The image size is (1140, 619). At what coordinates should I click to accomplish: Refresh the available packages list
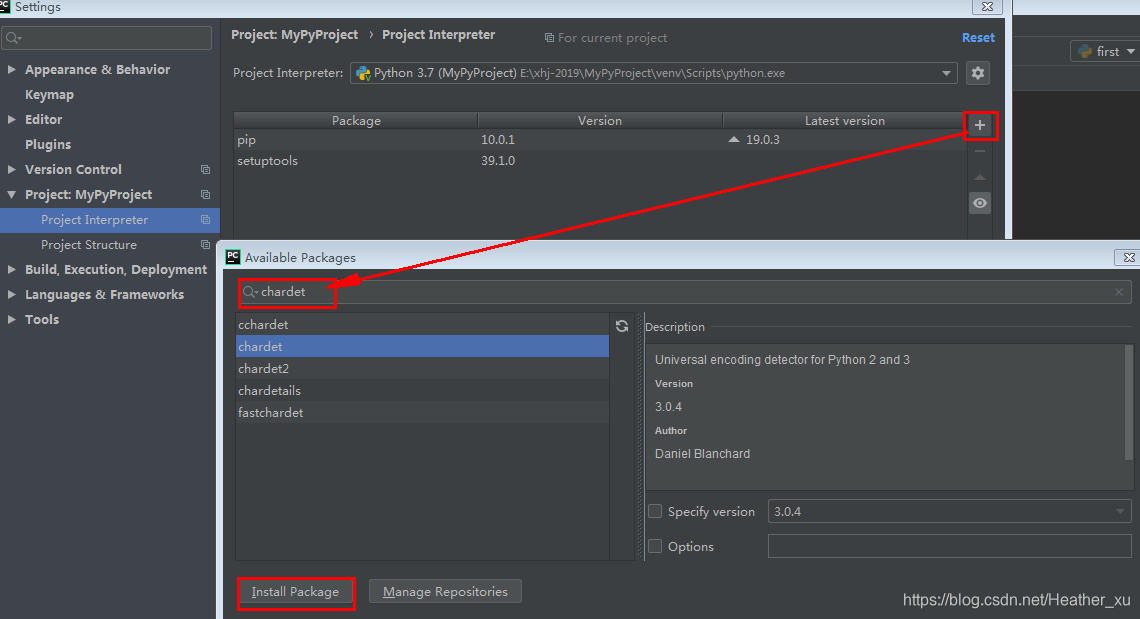pyautogui.click(x=622, y=326)
